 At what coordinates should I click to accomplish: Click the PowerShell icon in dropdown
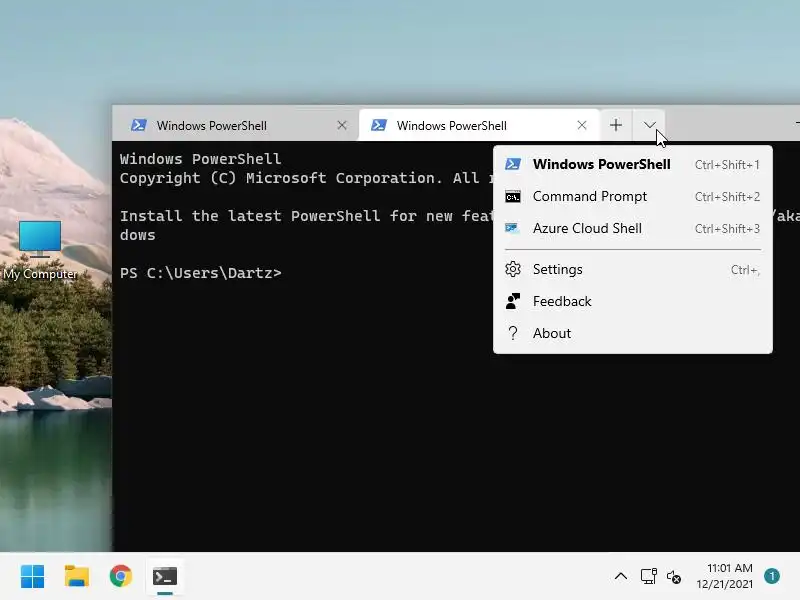point(513,164)
